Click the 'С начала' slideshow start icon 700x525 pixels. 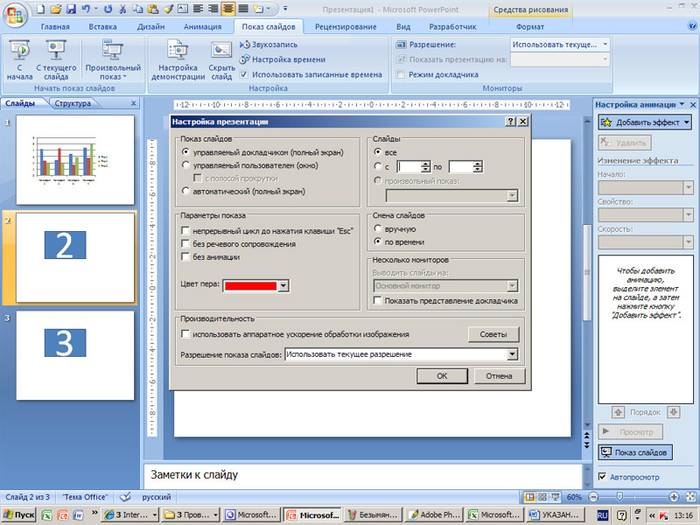tap(19, 50)
